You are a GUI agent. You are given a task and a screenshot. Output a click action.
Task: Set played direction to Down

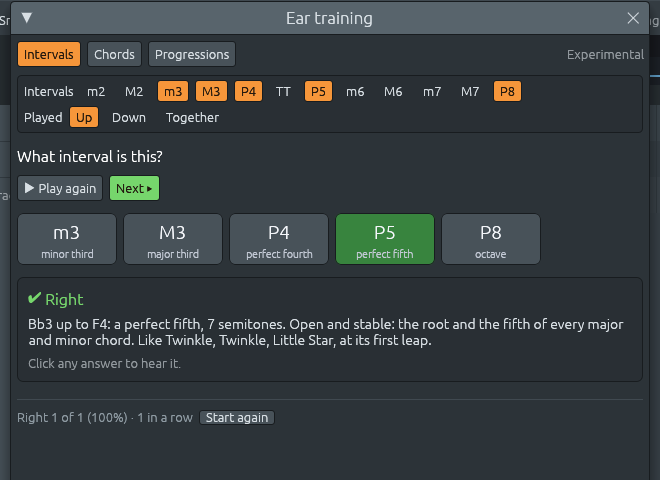129,117
